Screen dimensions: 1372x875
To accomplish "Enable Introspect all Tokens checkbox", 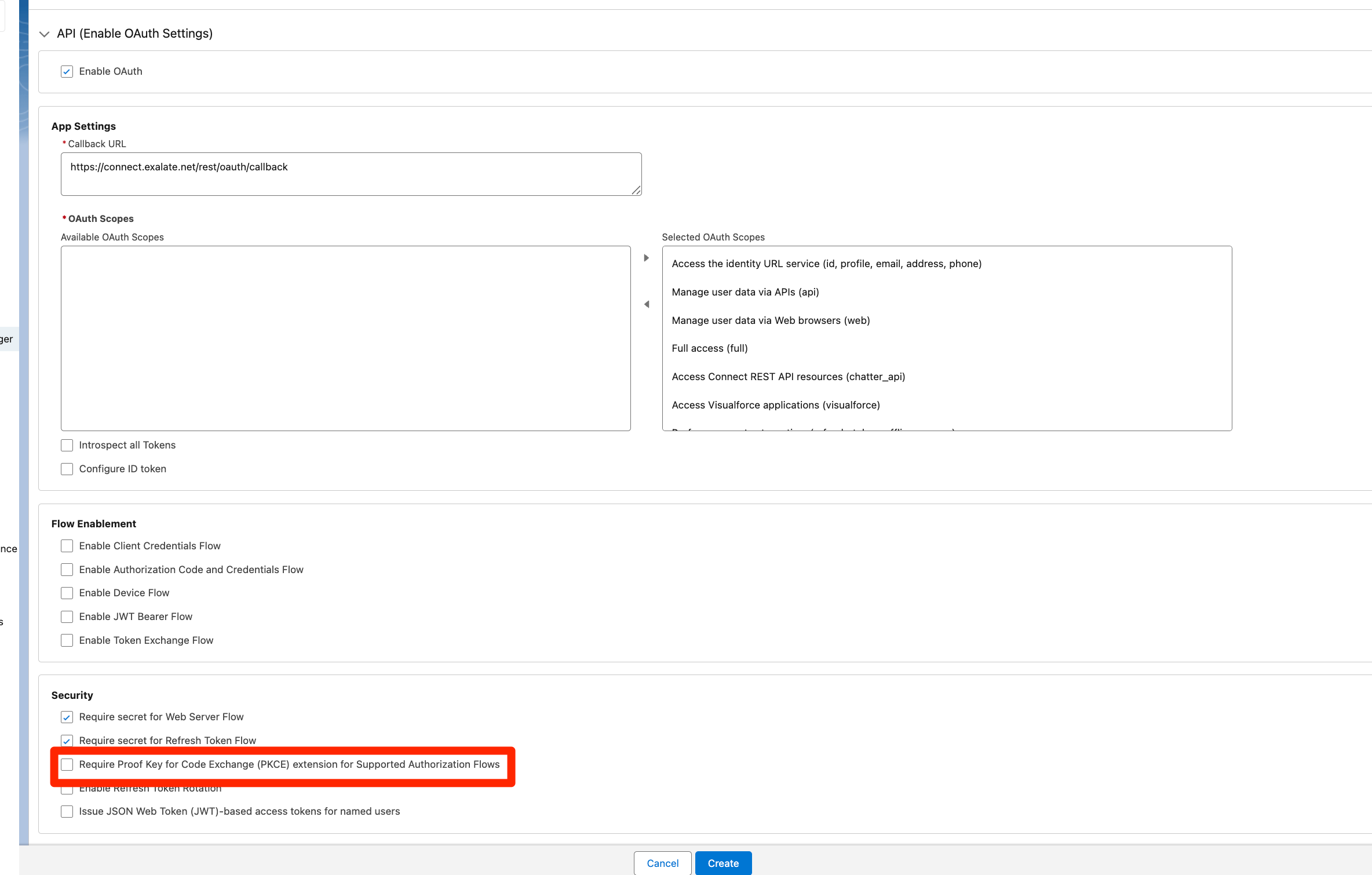I will (67, 445).
